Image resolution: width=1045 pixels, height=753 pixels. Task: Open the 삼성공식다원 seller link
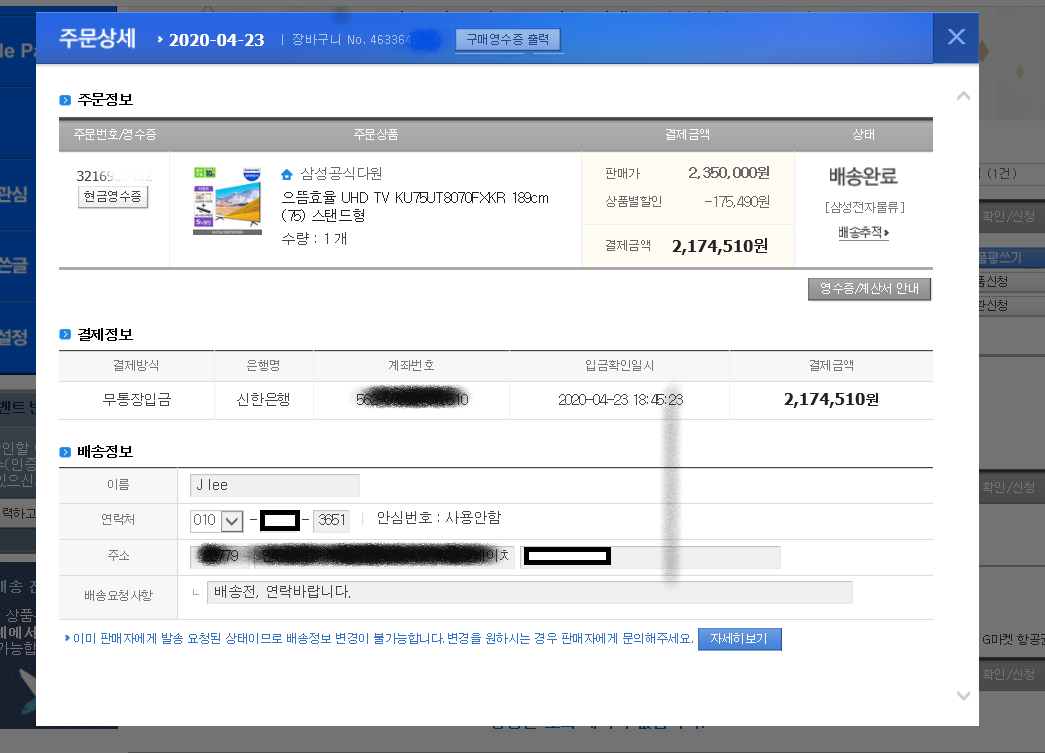pos(341,174)
